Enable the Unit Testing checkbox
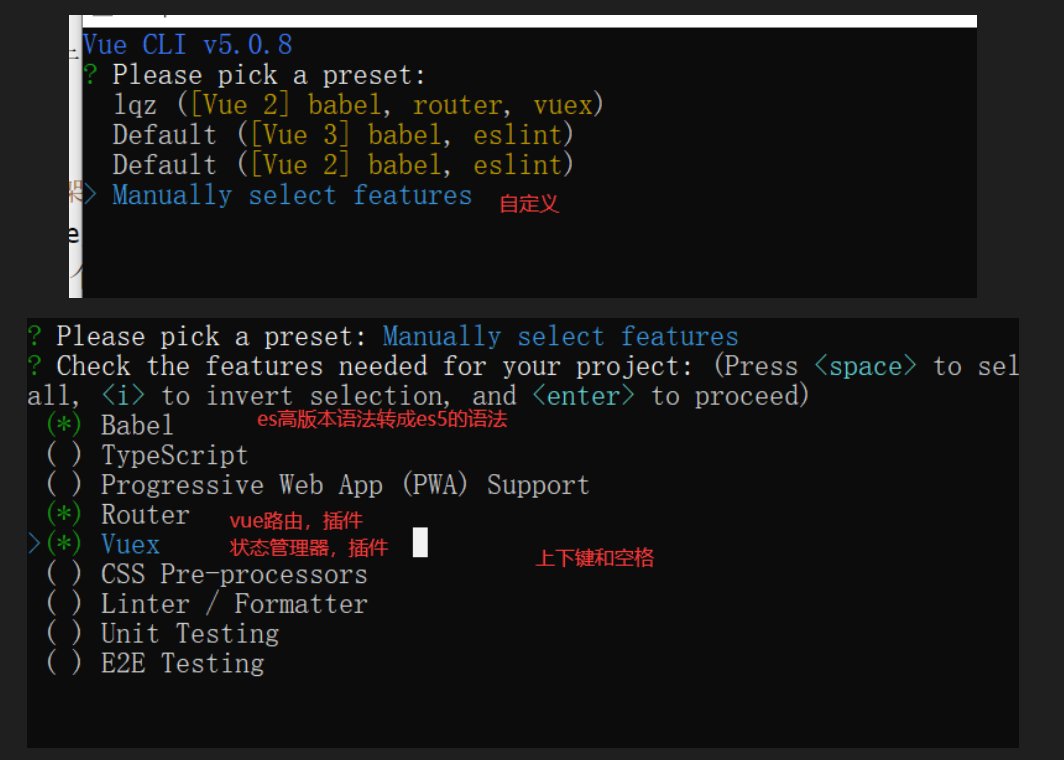The width and height of the screenshot is (1064, 760). [x=64, y=634]
